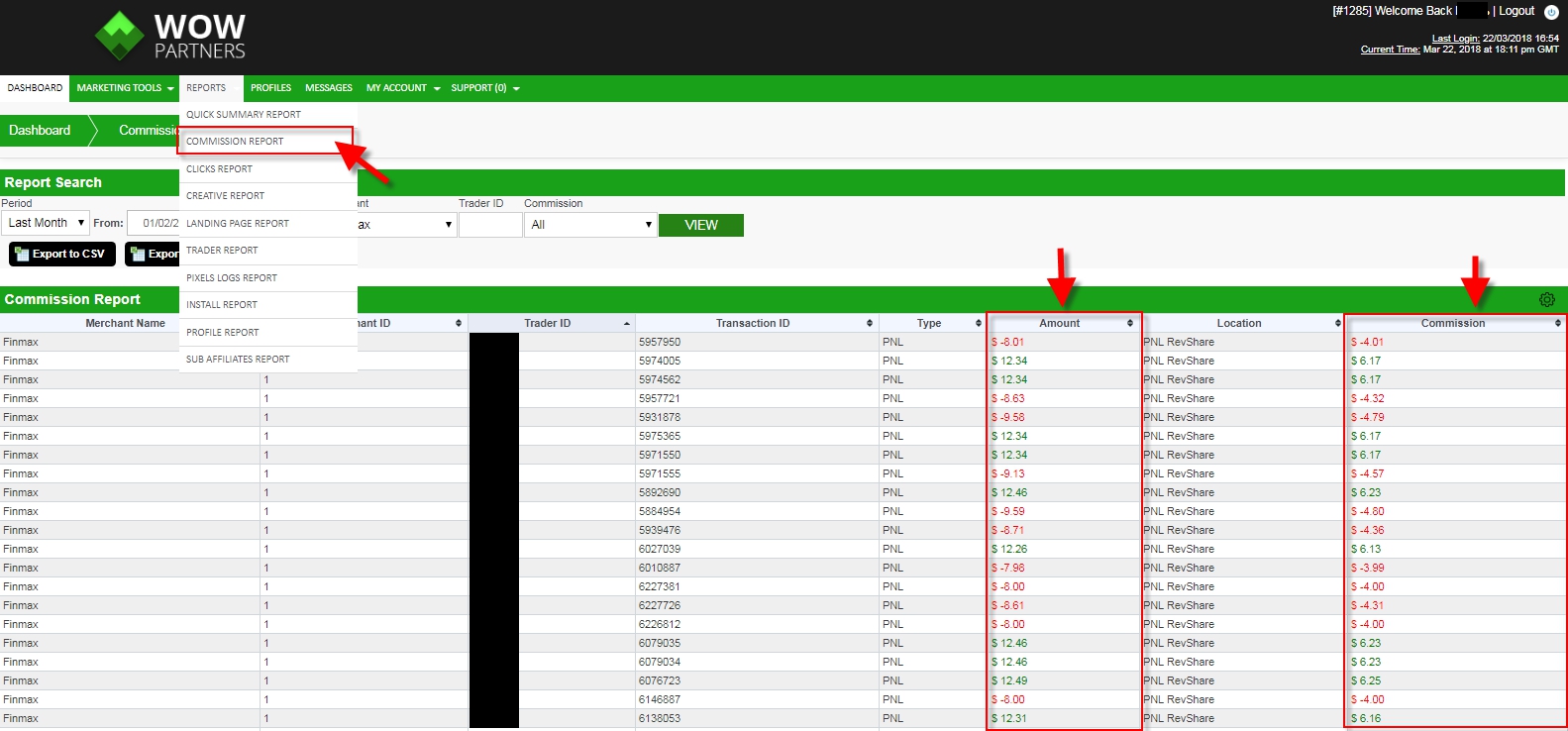
Task: Open the Commission Report settings gear
Action: pyautogui.click(x=1547, y=299)
